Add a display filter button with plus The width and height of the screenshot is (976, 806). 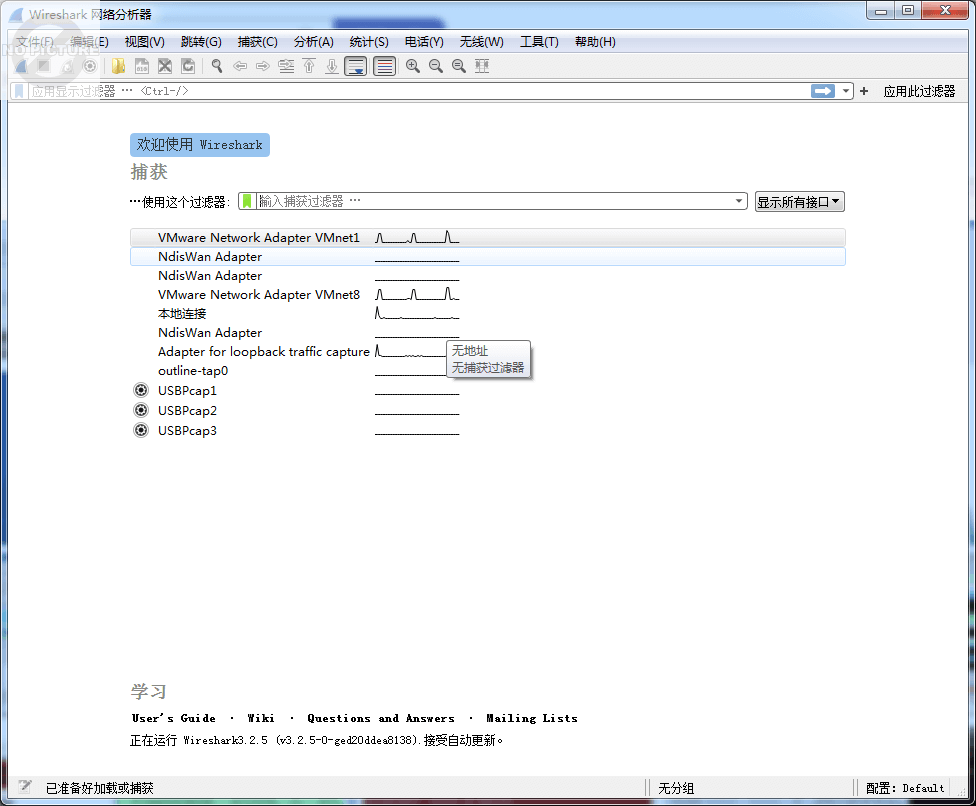864,91
